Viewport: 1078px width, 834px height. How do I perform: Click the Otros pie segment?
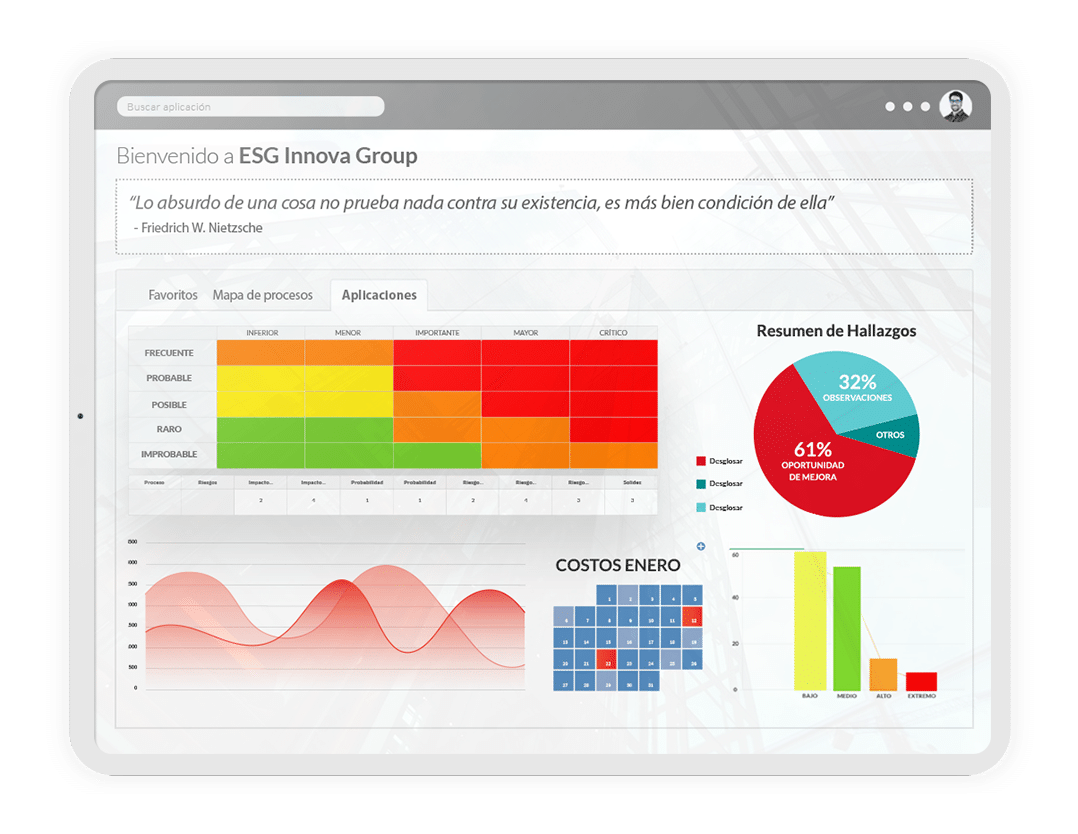(889, 434)
